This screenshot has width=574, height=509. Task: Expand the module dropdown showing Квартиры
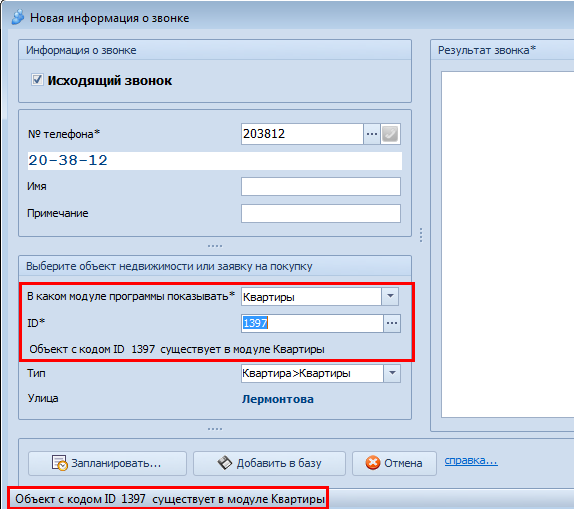(390, 296)
